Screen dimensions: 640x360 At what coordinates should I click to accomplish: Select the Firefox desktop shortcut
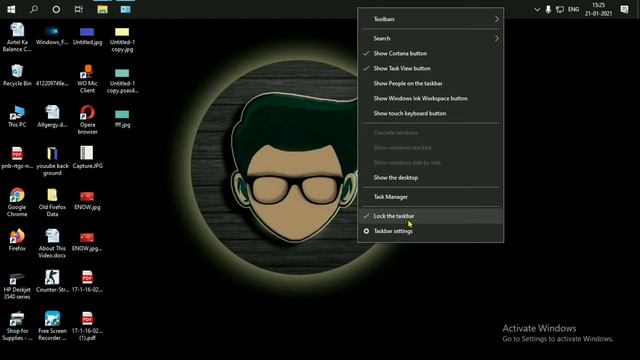tap(17, 240)
